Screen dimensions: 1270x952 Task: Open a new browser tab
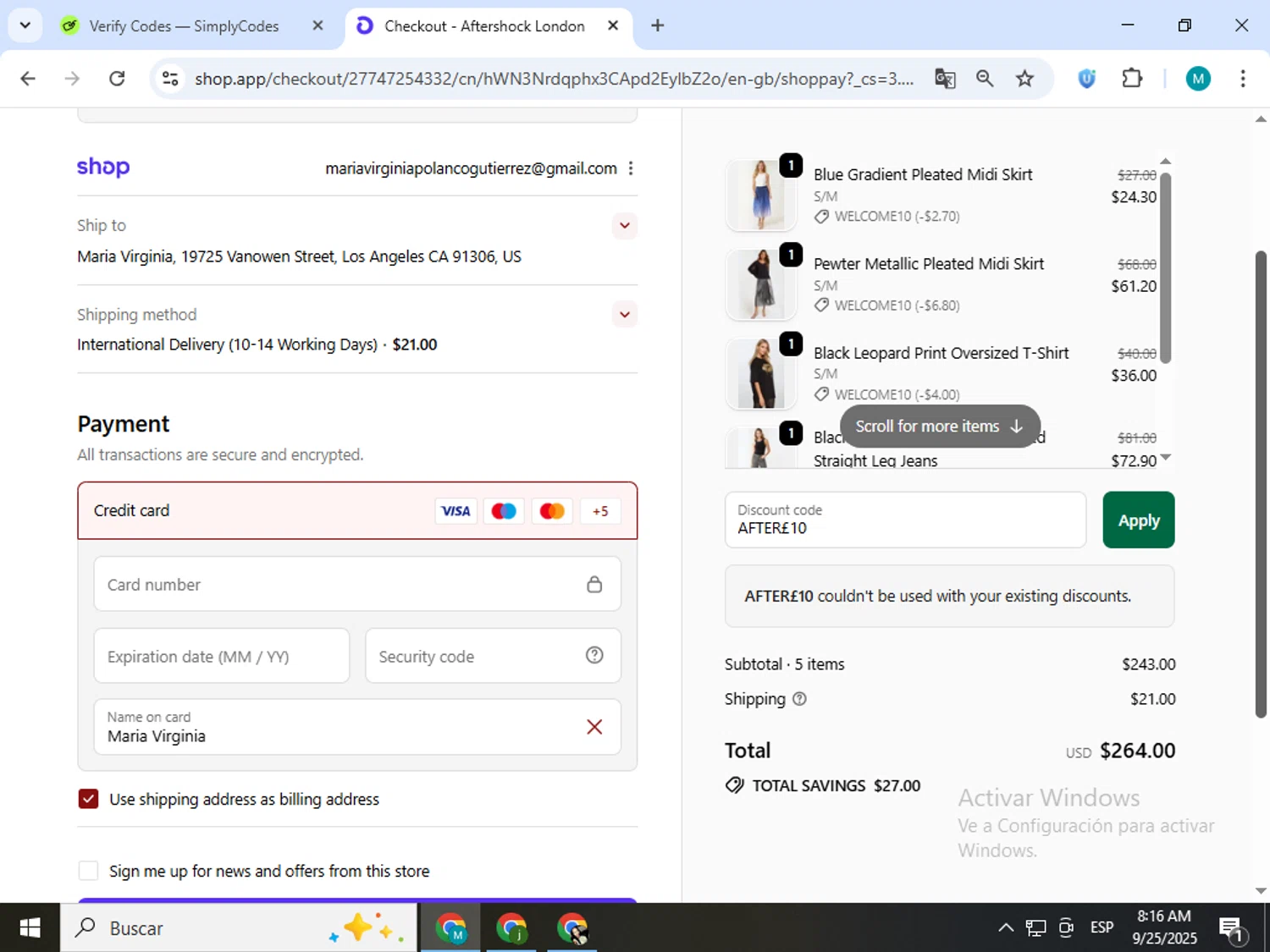[x=658, y=25]
